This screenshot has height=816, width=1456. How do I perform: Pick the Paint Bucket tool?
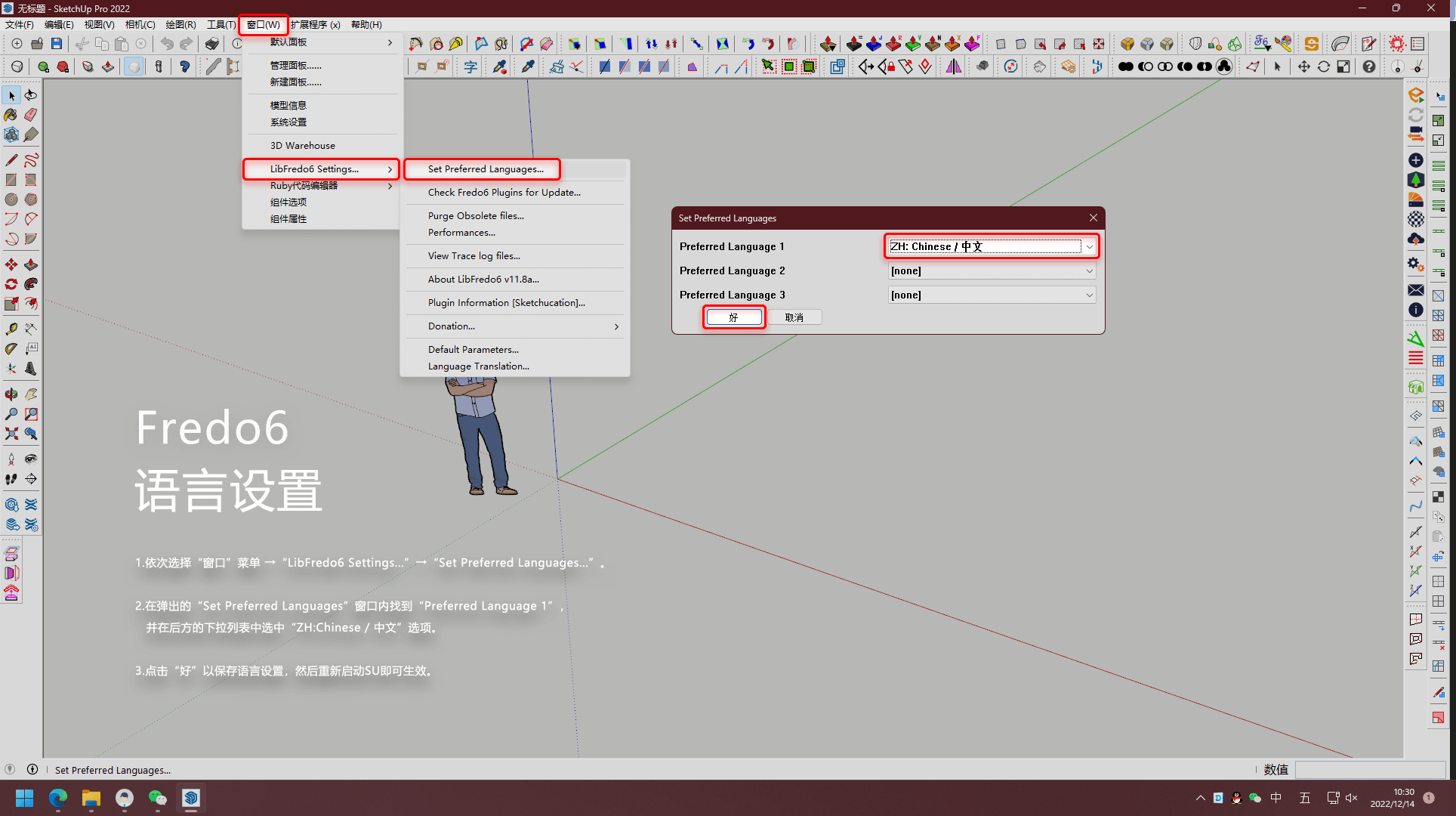[x=11, y=115]
